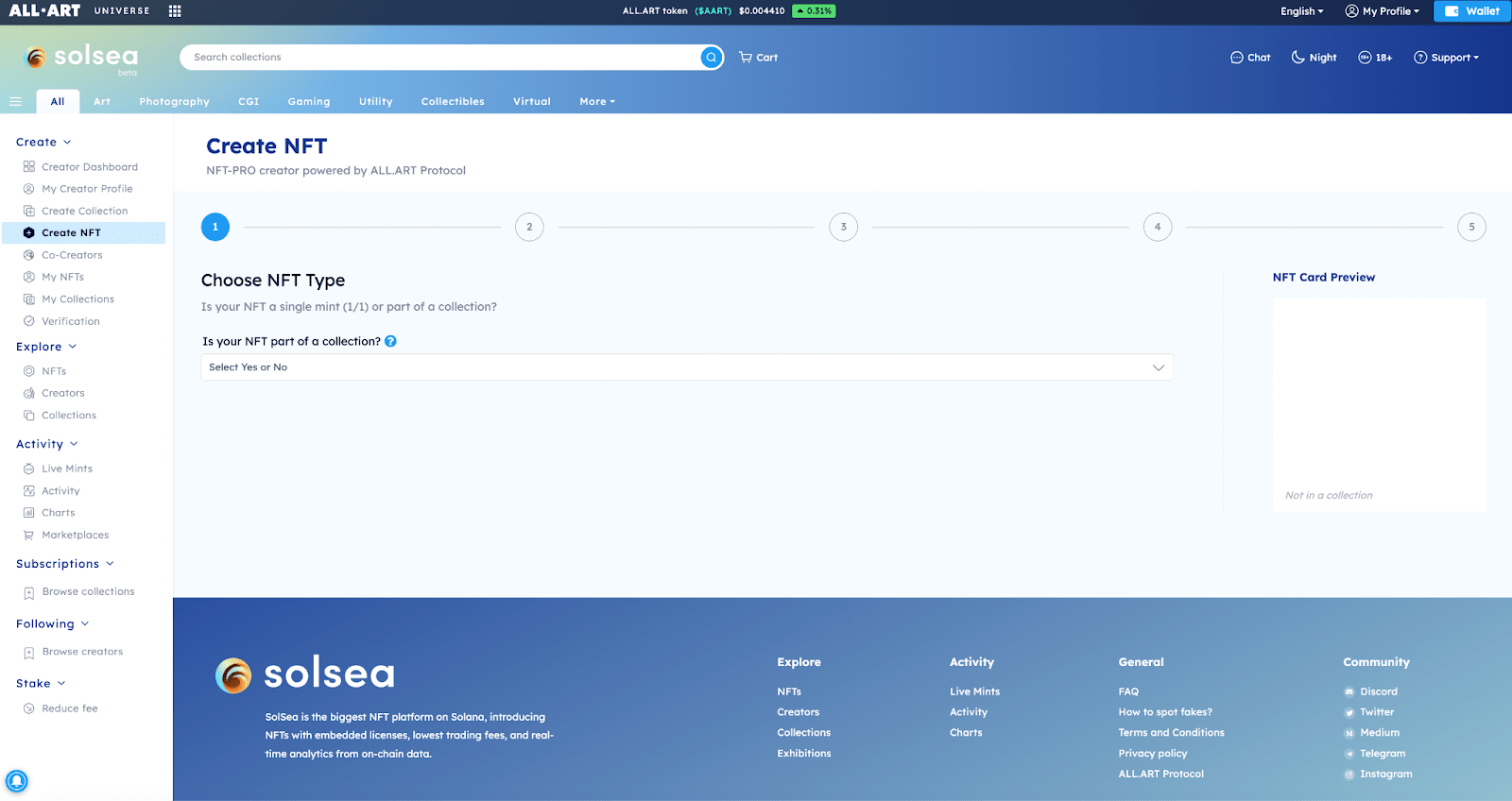
Task: Collapse the Explore sidebar section
Action: point(46,347)
